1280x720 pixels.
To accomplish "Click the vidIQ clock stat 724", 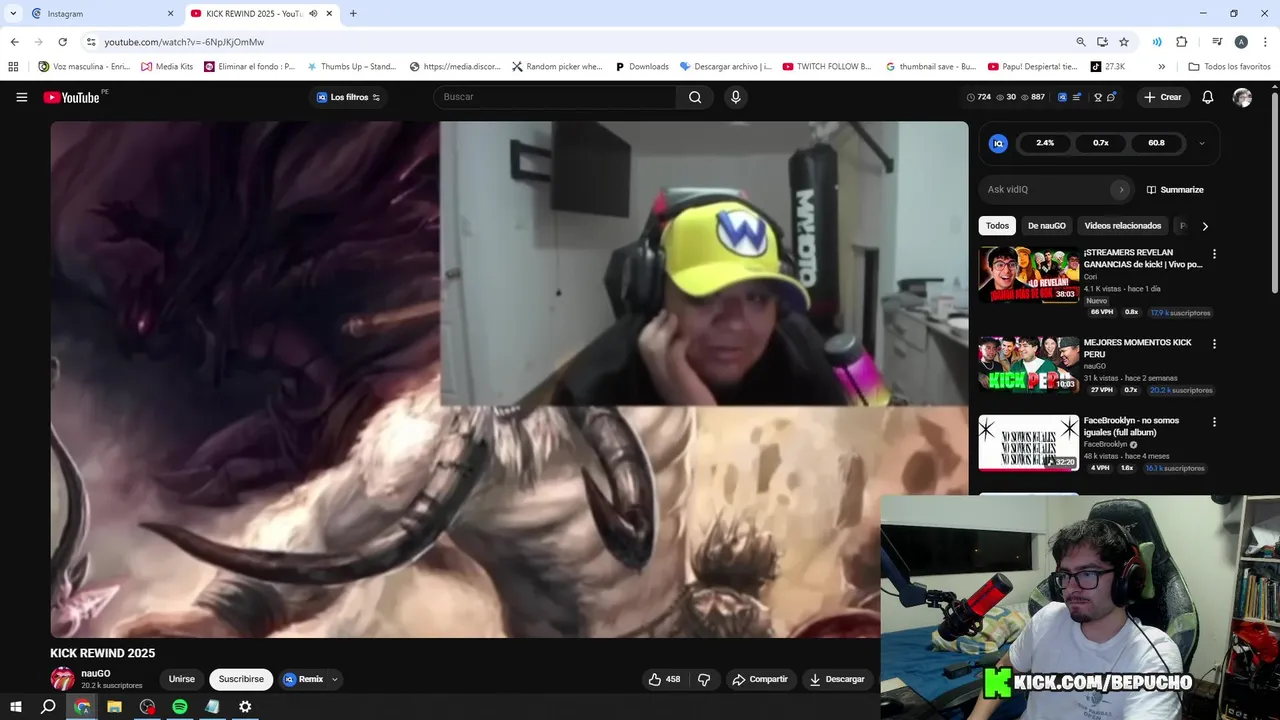I will point(979,97).
